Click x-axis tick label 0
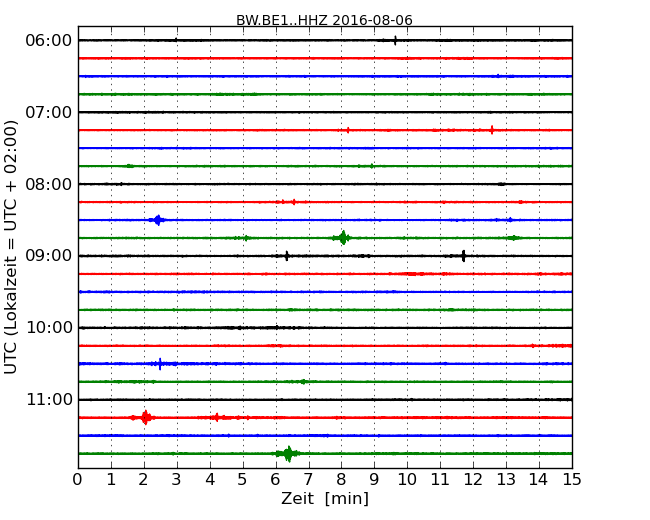 click(x=78, y=479)
